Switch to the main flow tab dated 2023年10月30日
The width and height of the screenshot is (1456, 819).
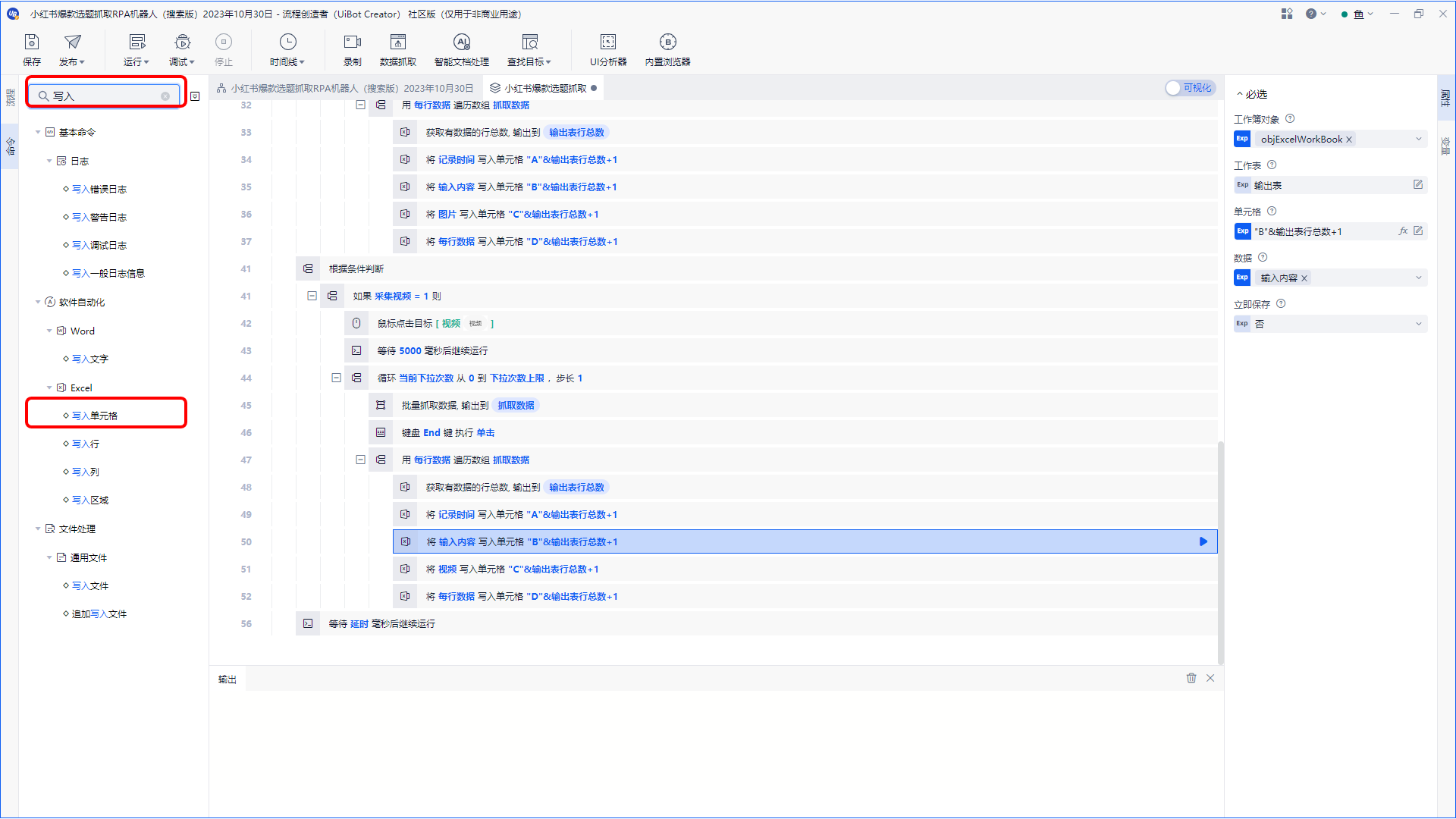tap(345, 88)
